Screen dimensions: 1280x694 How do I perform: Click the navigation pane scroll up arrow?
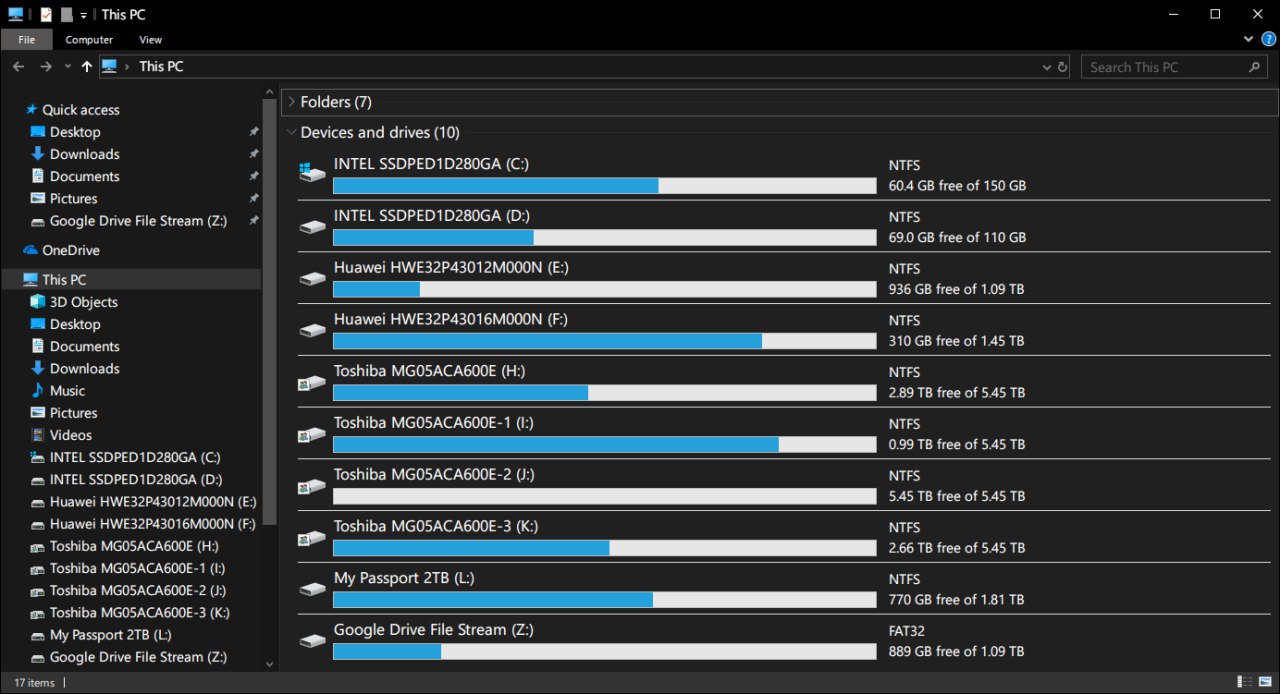(270, 92)
